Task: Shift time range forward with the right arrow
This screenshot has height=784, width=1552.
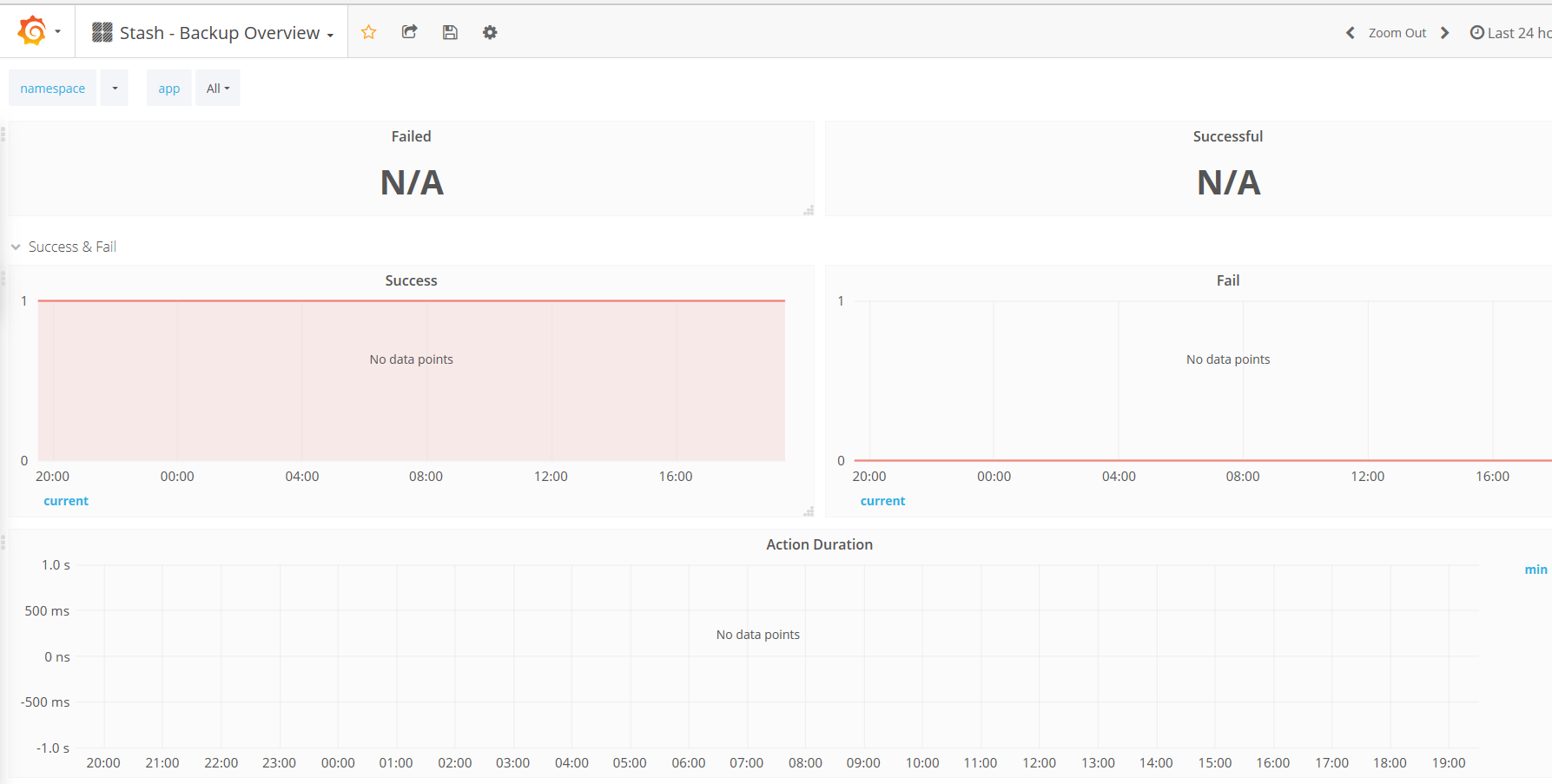Action: [1444, 31]
